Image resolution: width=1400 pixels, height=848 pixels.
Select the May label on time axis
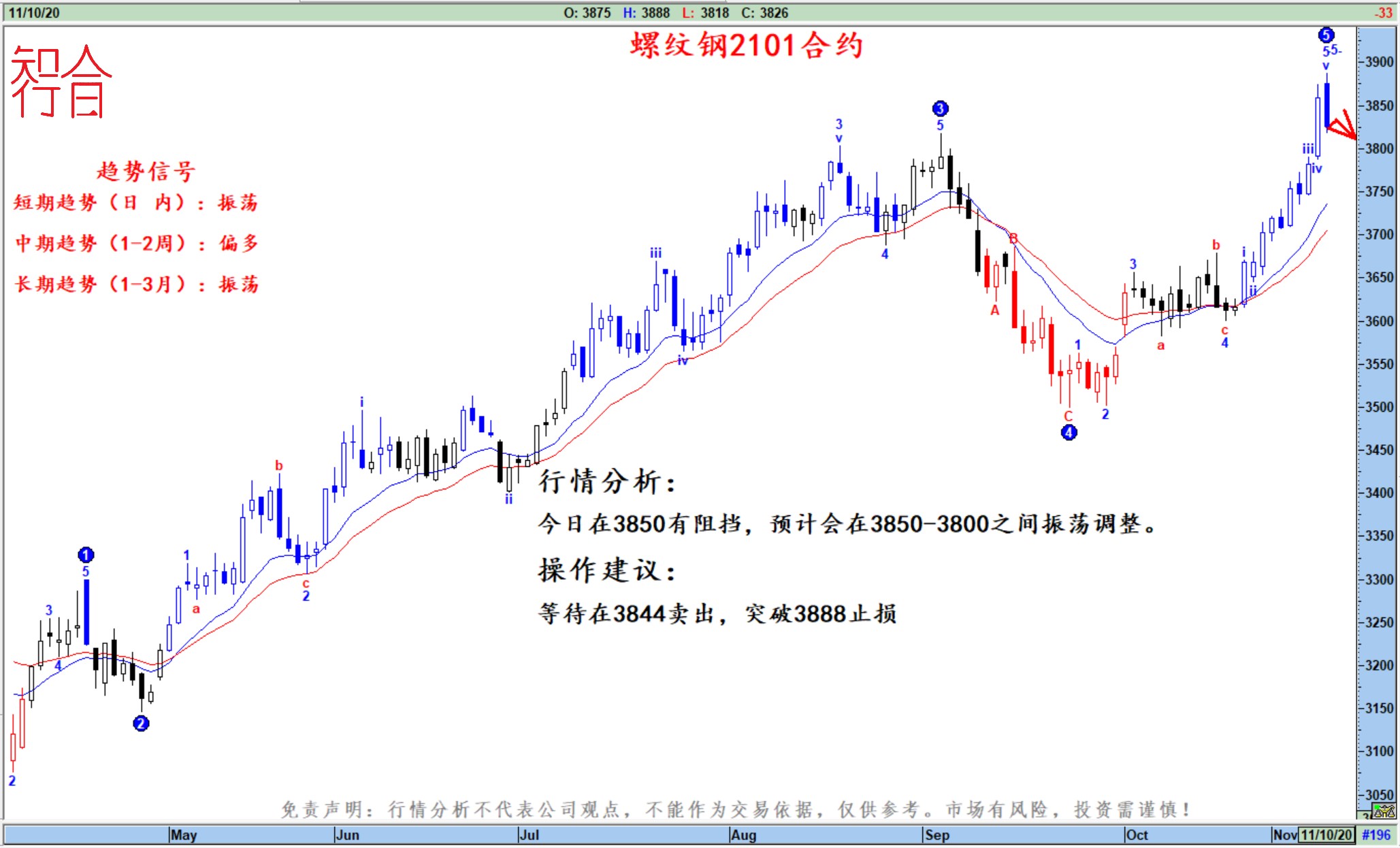[x=184, y=835]
